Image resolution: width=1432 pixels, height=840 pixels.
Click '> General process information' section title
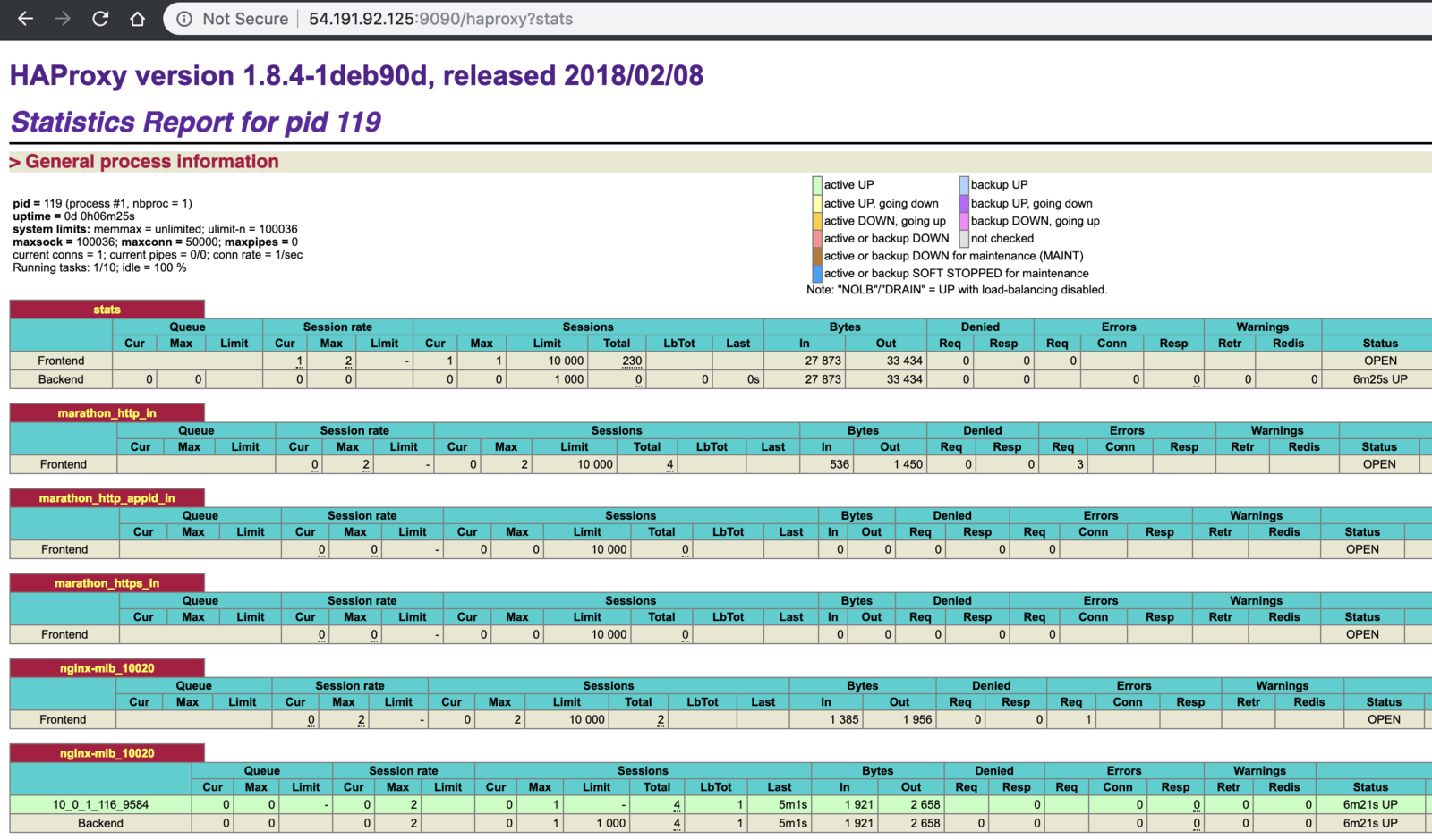pos(144,162)
